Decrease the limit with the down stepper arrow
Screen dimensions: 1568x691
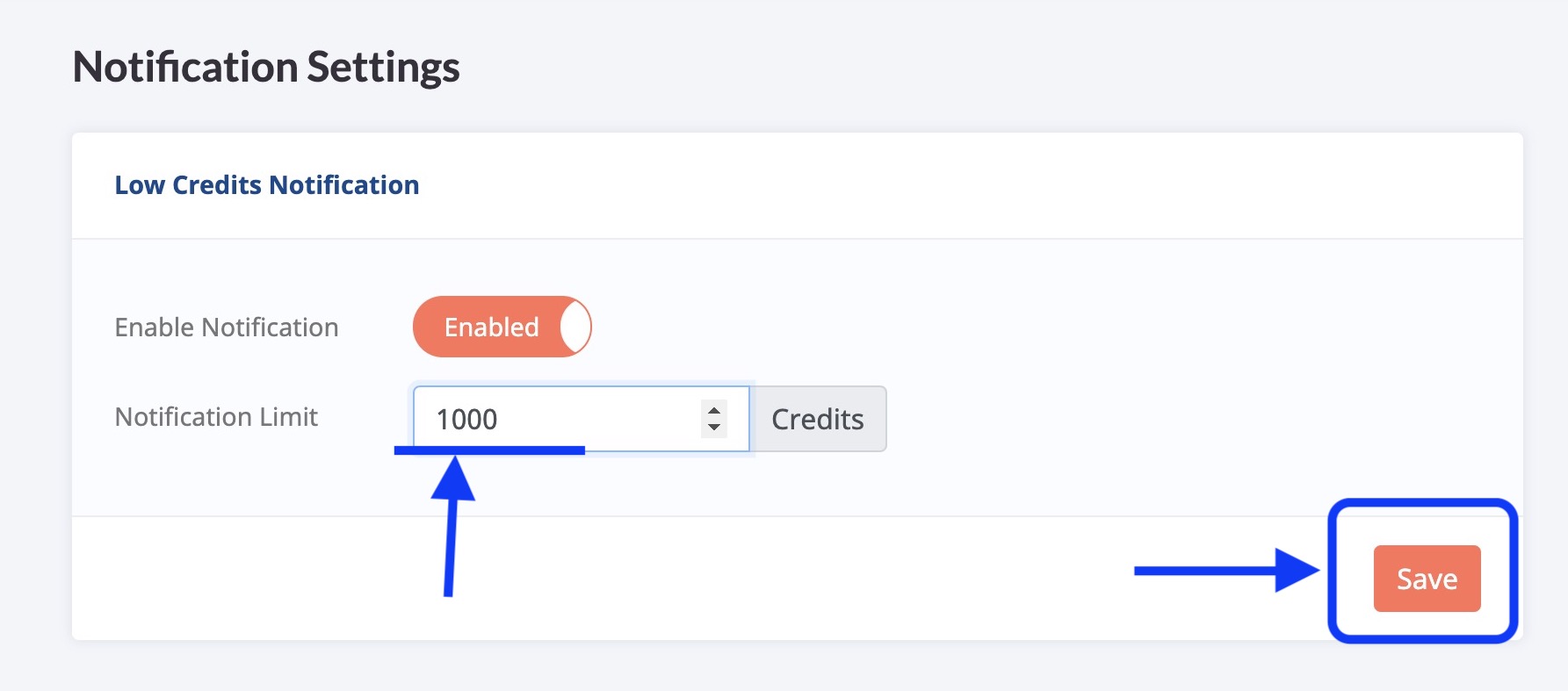tap(714, 428)
